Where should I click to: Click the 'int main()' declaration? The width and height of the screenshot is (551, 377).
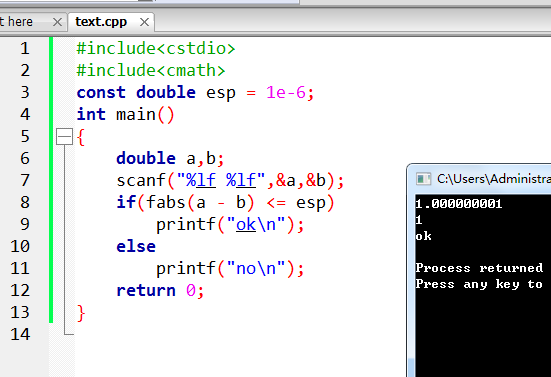[125, 115]
